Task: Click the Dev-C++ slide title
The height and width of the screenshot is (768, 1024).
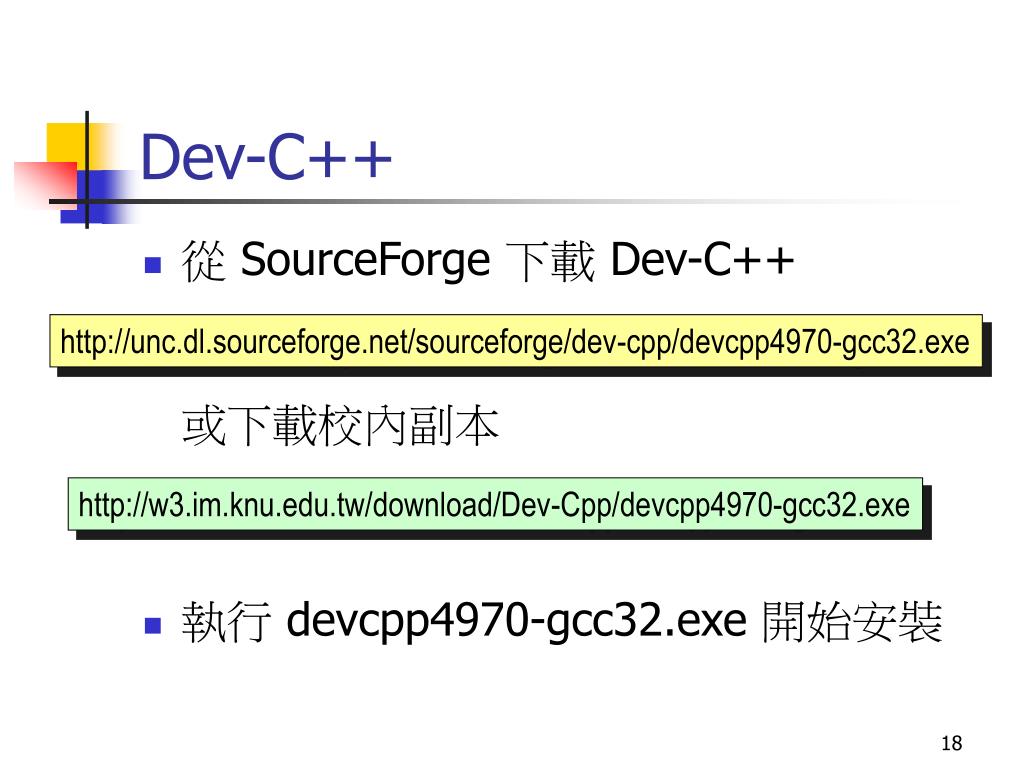Action: click(266, 157)
